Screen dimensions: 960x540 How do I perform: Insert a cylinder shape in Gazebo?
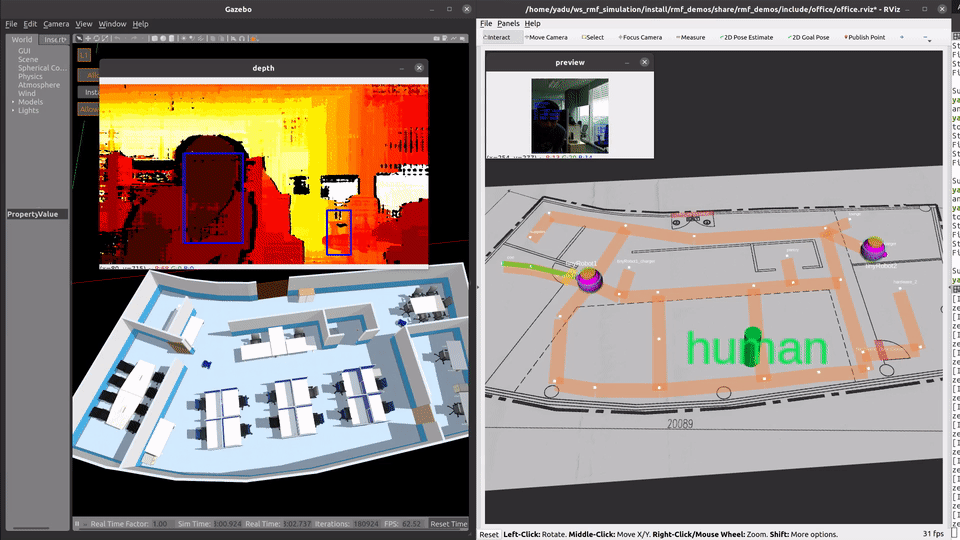point(172,38)
